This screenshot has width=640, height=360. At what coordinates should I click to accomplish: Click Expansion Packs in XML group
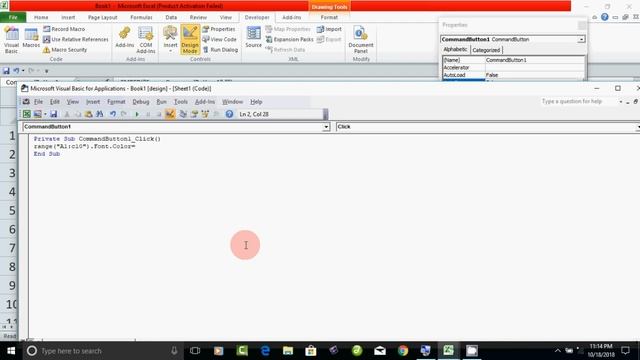coord(289,39)
